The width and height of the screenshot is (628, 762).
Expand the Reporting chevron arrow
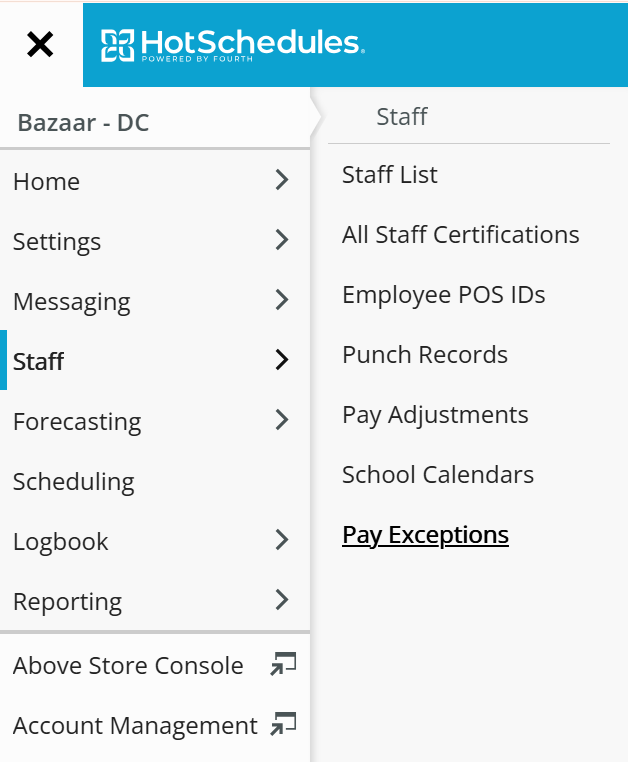[282, 599]
